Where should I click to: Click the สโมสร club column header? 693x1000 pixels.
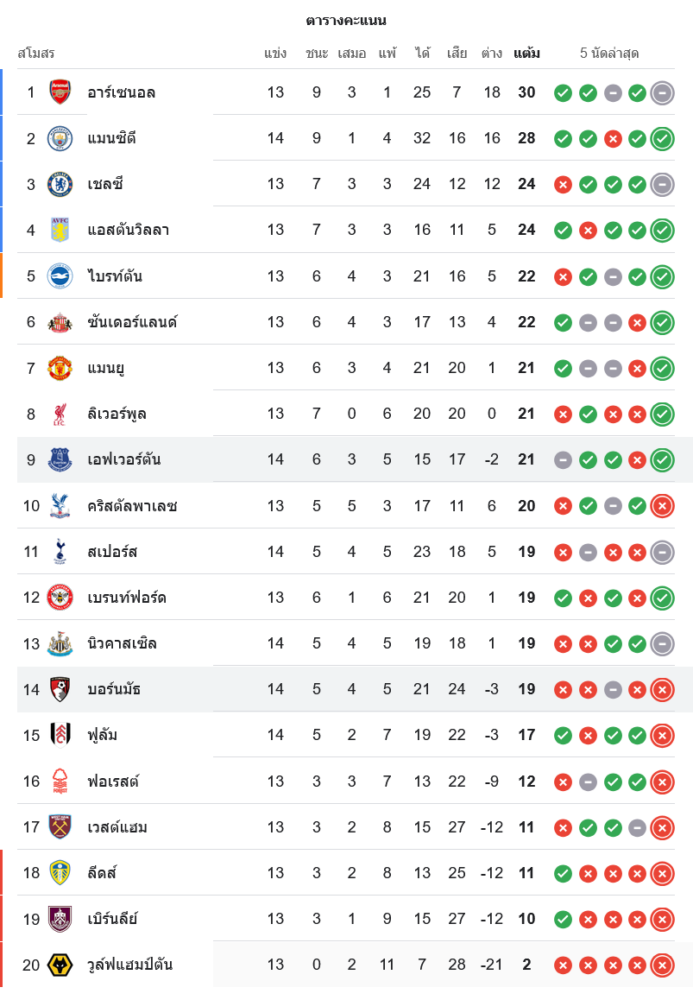(36, 53)
